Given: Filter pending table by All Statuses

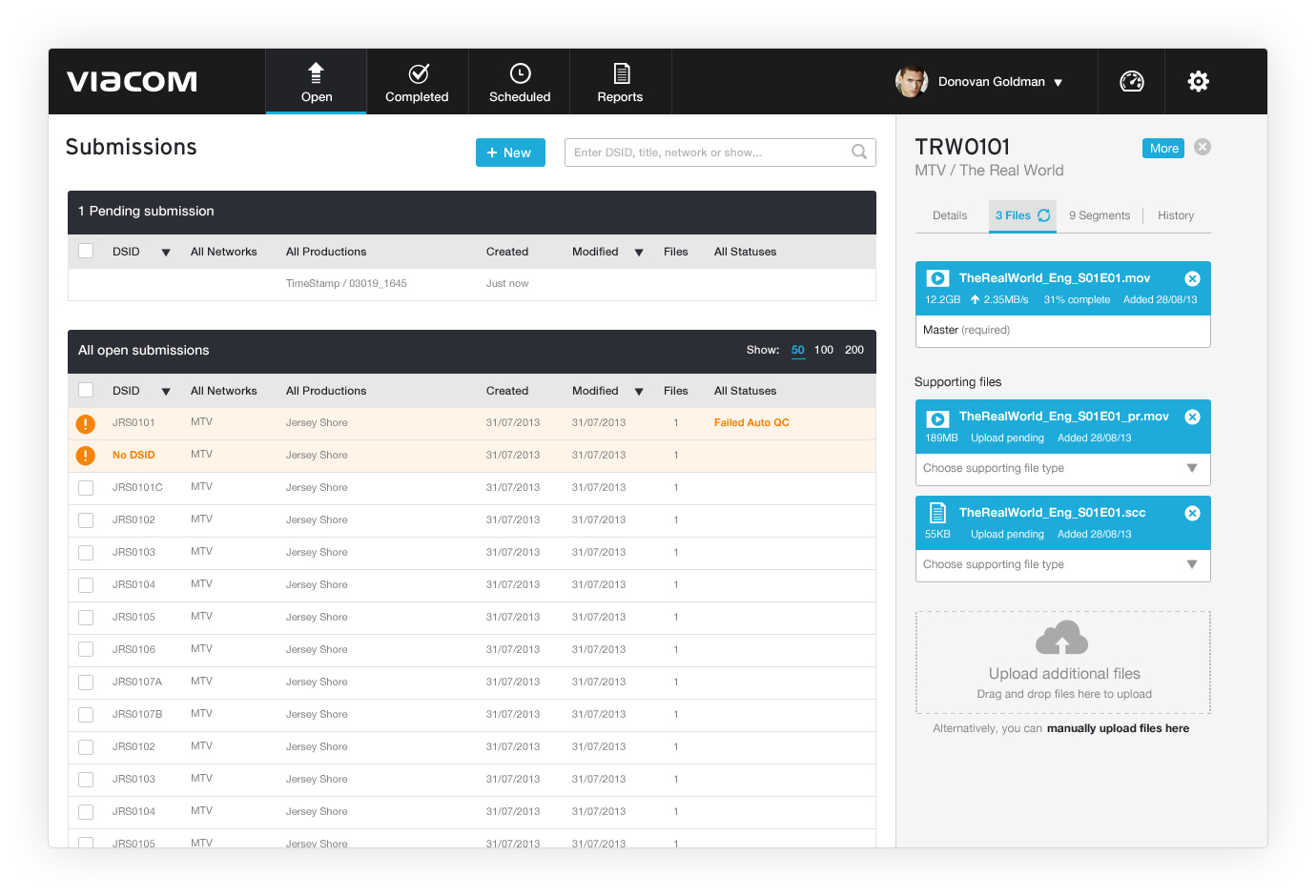Looking at the screenshot, I should pyautogui.click(x=745, y=252).
